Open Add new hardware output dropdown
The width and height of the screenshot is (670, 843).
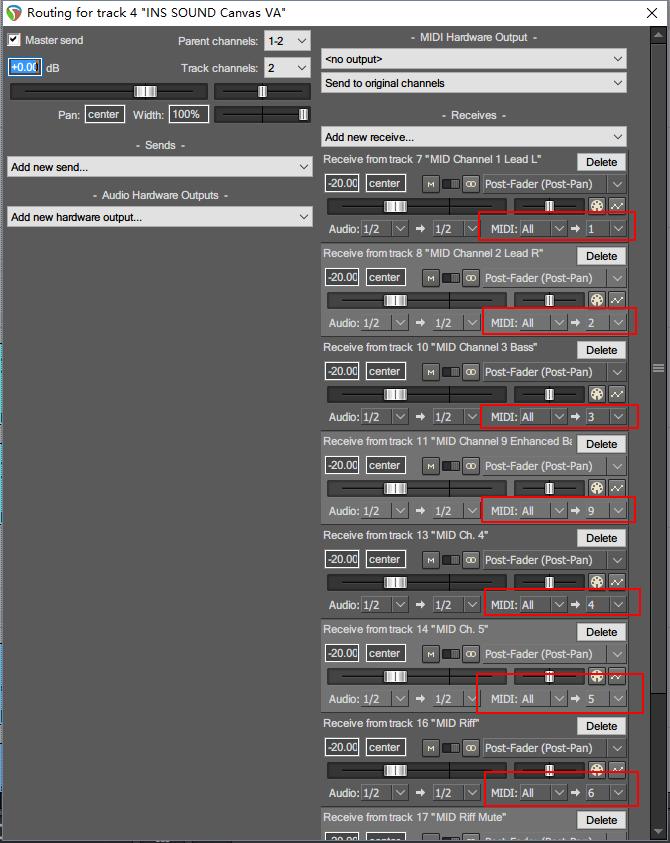pos(160,217)
